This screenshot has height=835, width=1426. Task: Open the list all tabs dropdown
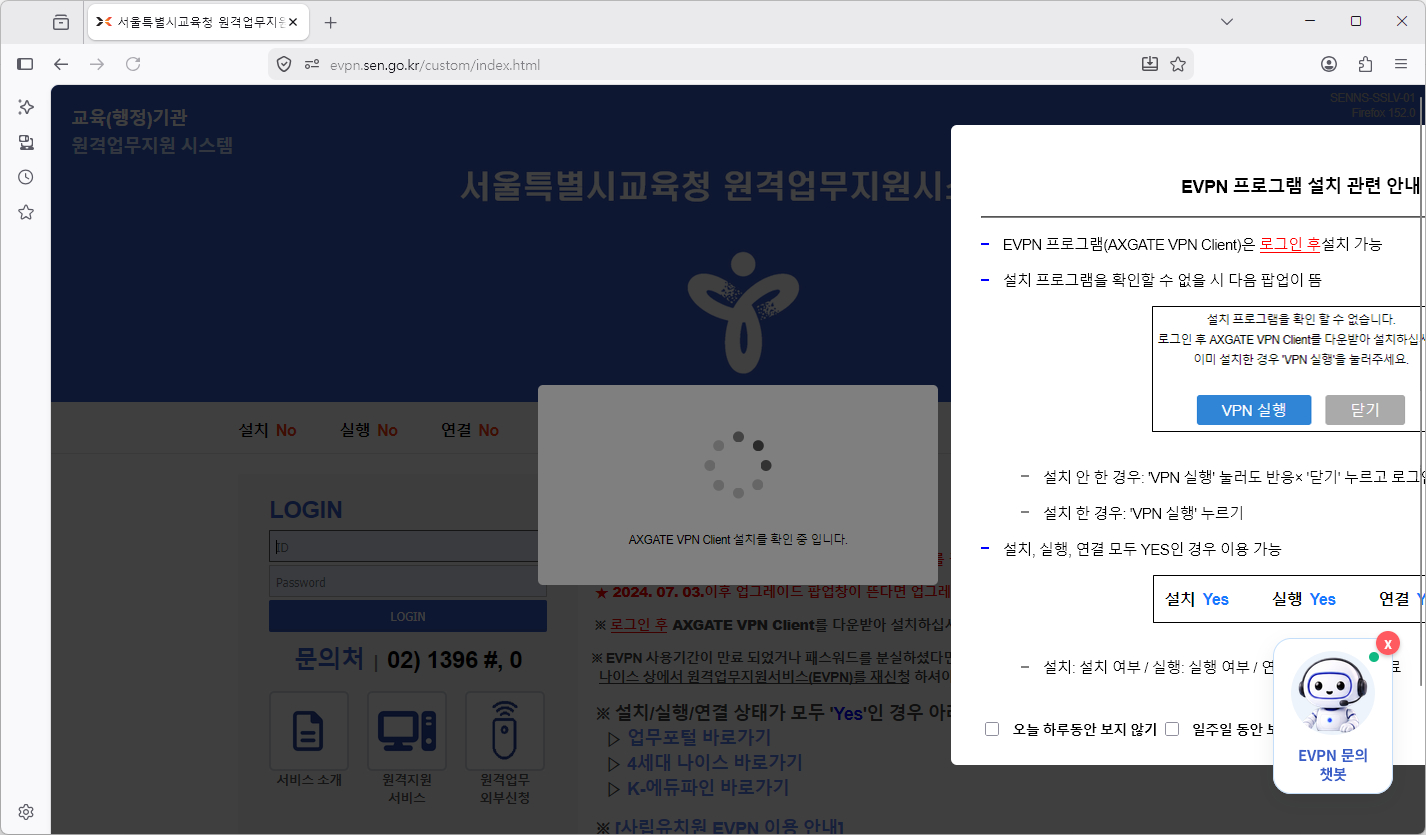[1227, 22]
